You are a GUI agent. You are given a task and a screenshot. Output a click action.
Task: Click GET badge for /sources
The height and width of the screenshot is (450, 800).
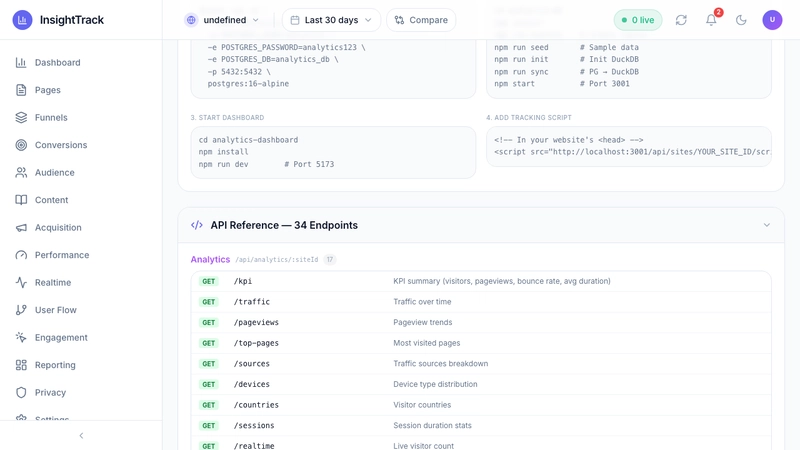(209, 364)
